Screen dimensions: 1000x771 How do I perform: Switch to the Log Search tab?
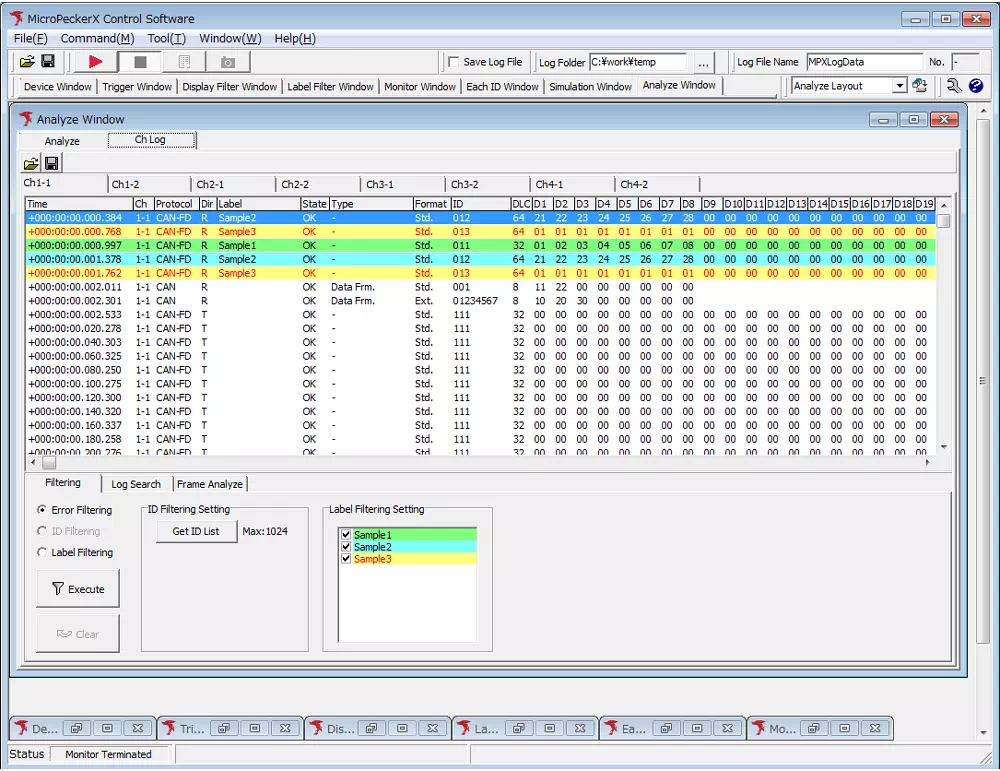click(136, 484)
